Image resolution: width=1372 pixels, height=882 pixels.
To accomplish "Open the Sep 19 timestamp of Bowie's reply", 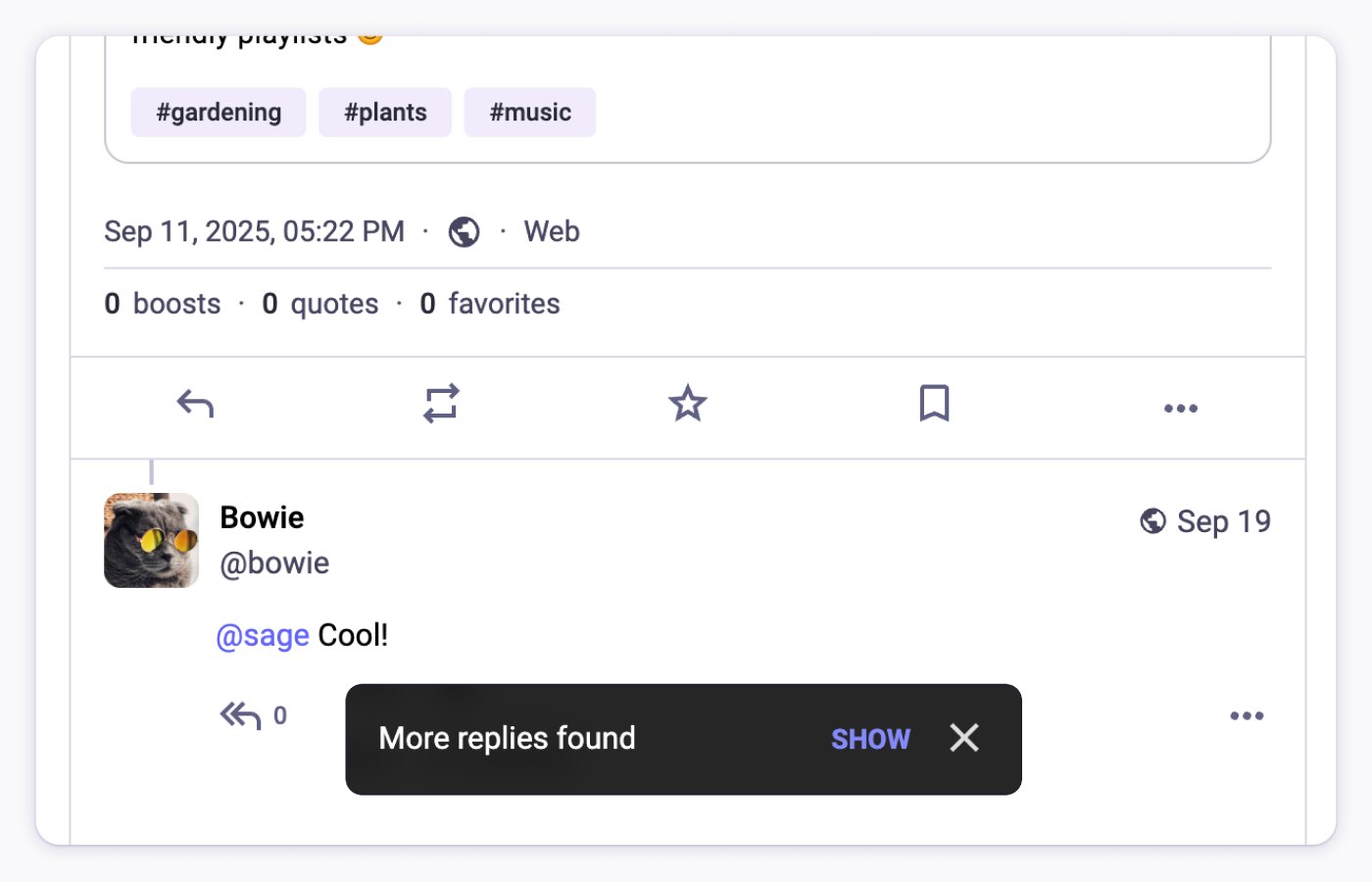I will pos(1223,520).
